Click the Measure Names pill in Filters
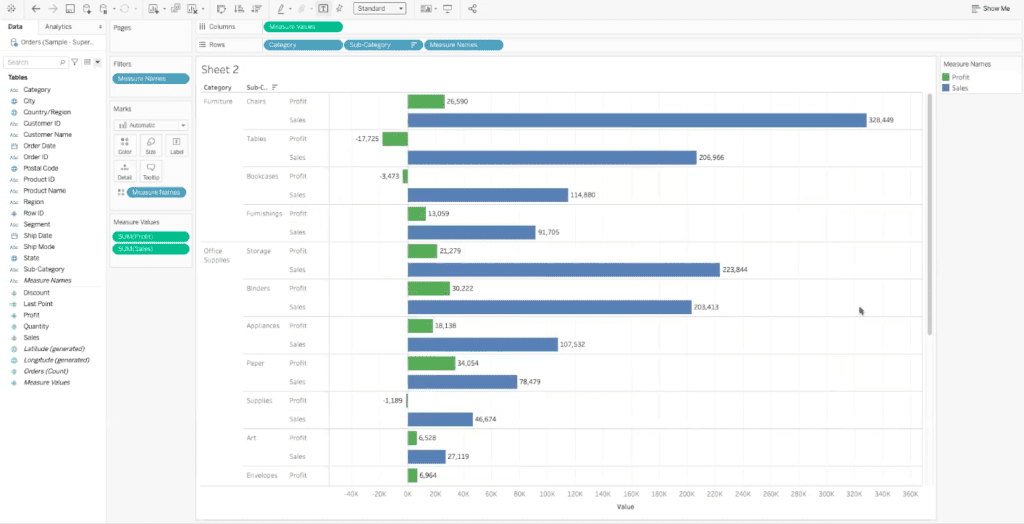Image resolution: width=1024 pixels, height=524 pixels. coord(151,78)
